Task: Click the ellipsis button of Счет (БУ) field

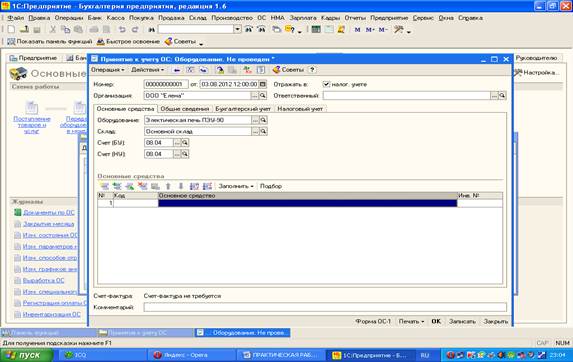Action: [x=177, y=142]
